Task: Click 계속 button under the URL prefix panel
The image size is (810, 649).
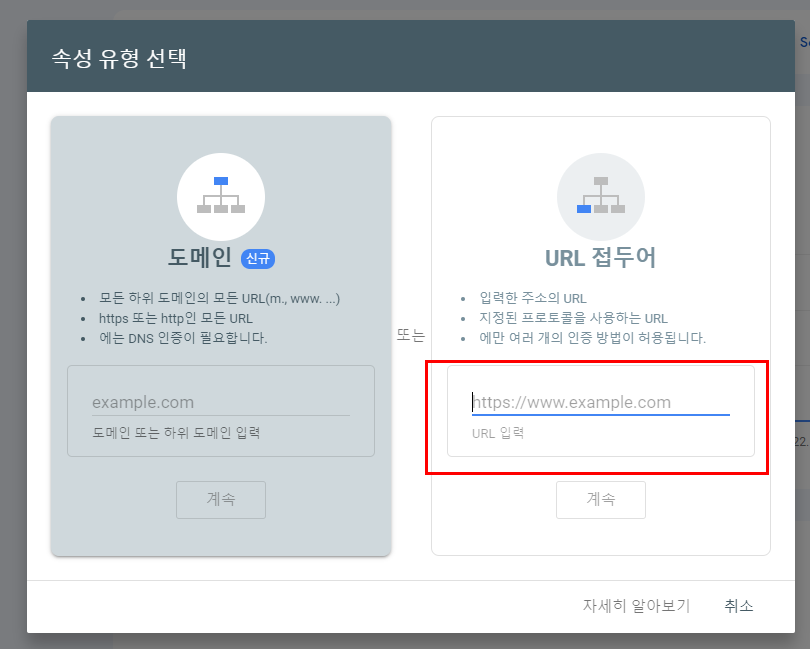Action: [x=601, y=500]
